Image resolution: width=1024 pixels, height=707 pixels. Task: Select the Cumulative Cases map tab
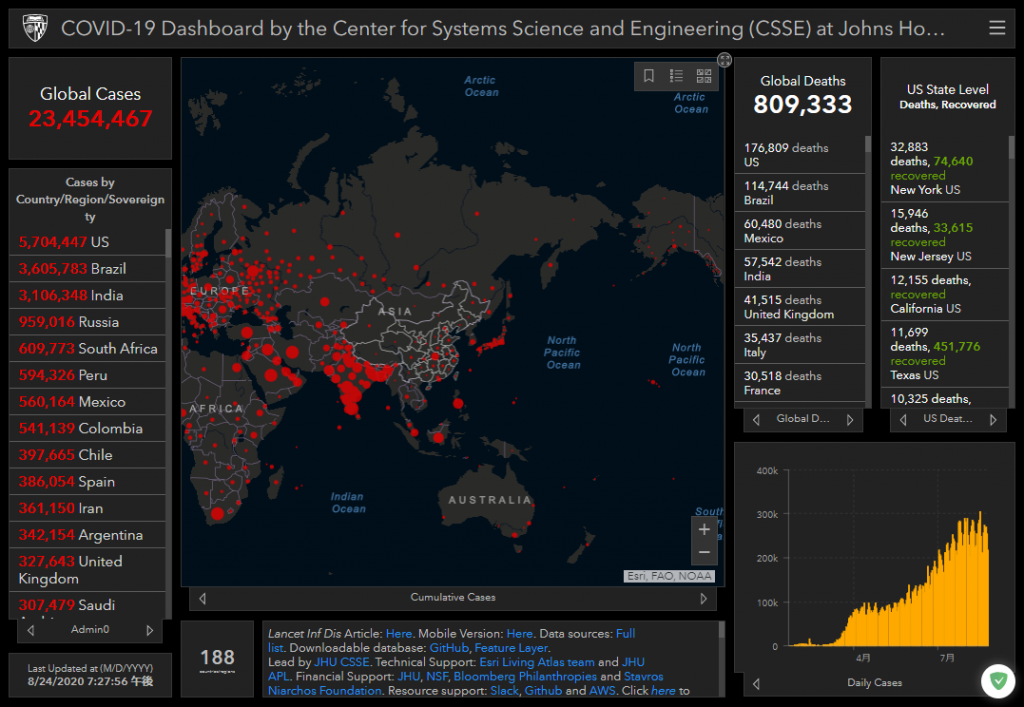point(453,597)
